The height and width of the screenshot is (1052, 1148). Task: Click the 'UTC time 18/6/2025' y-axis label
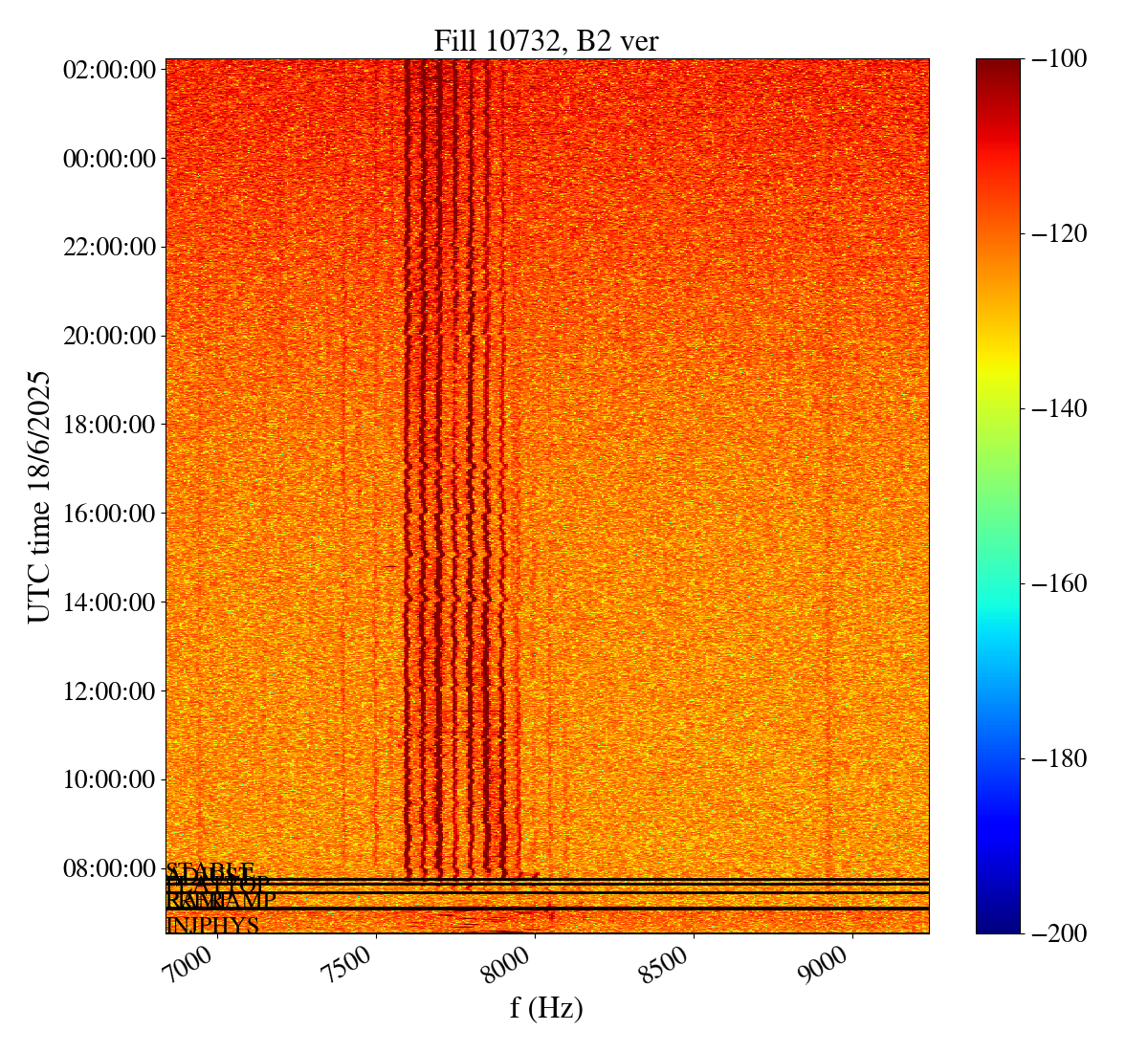click(39, 496)
